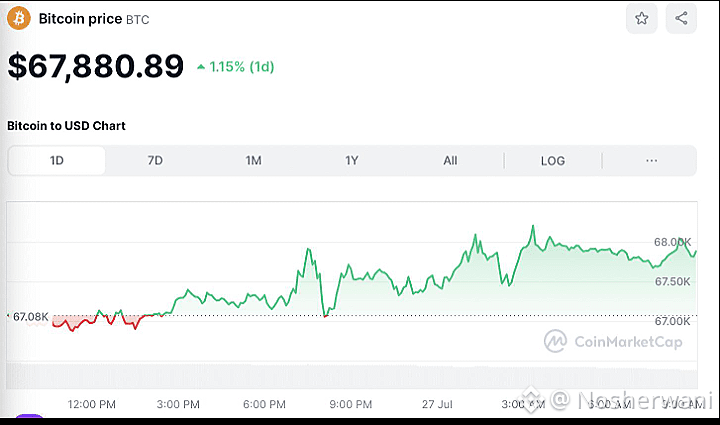Open the three-dots more options menu

(652, 161)
